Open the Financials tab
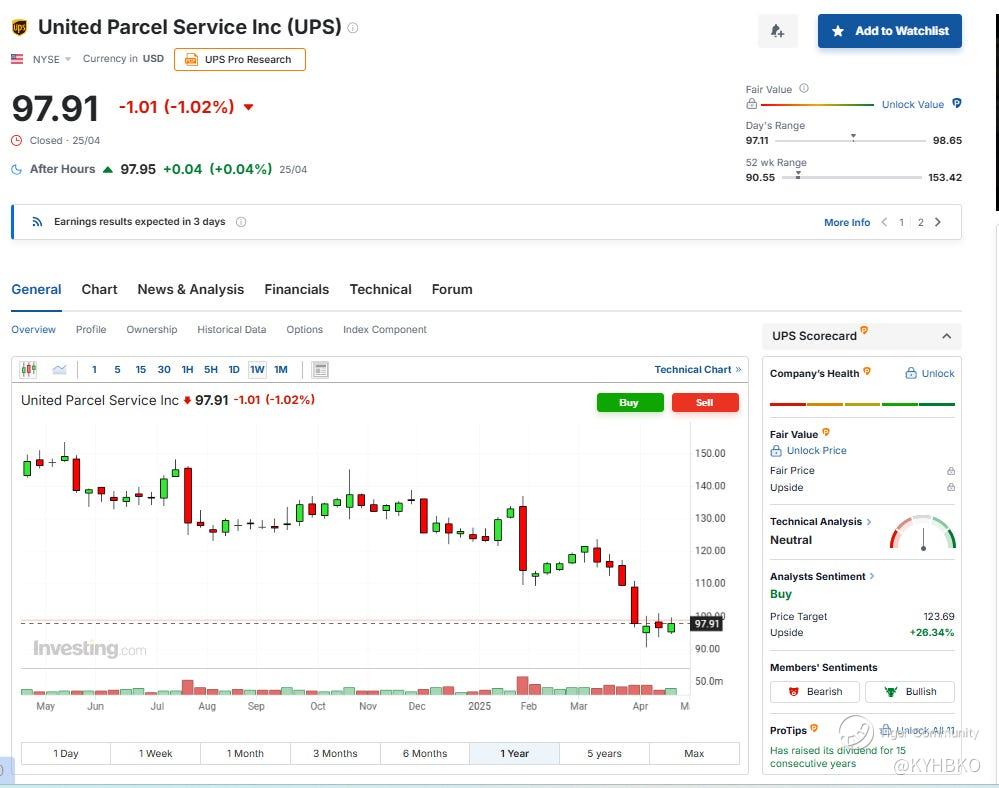 296,289
